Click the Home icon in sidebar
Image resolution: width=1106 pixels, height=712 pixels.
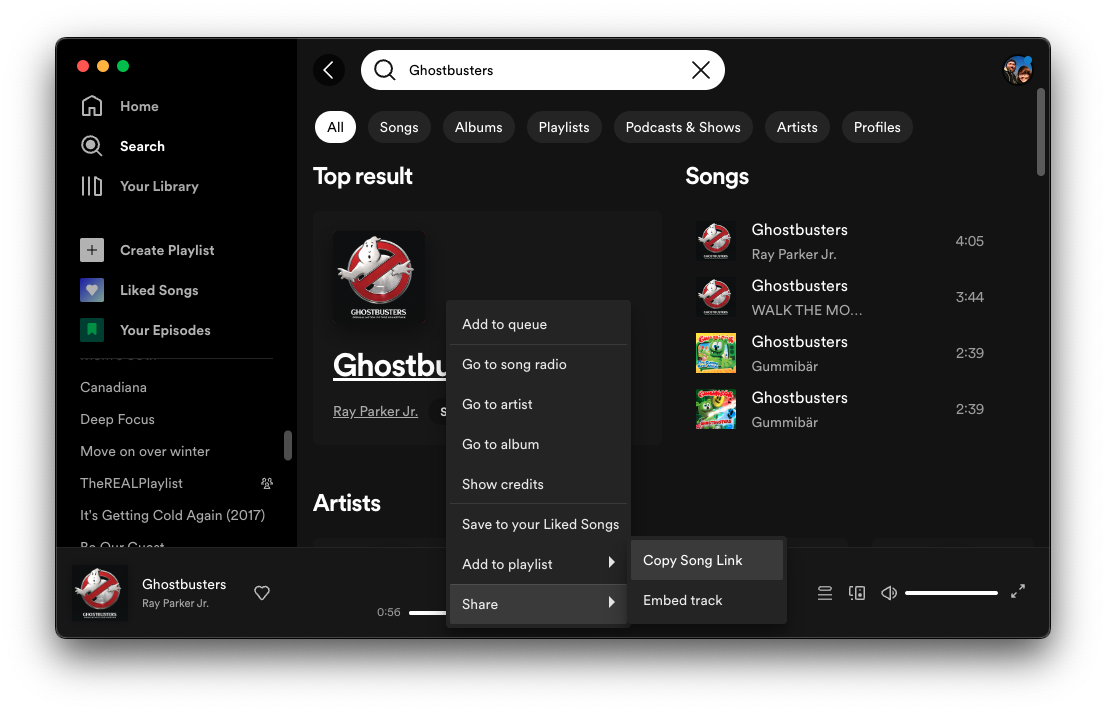92,106
